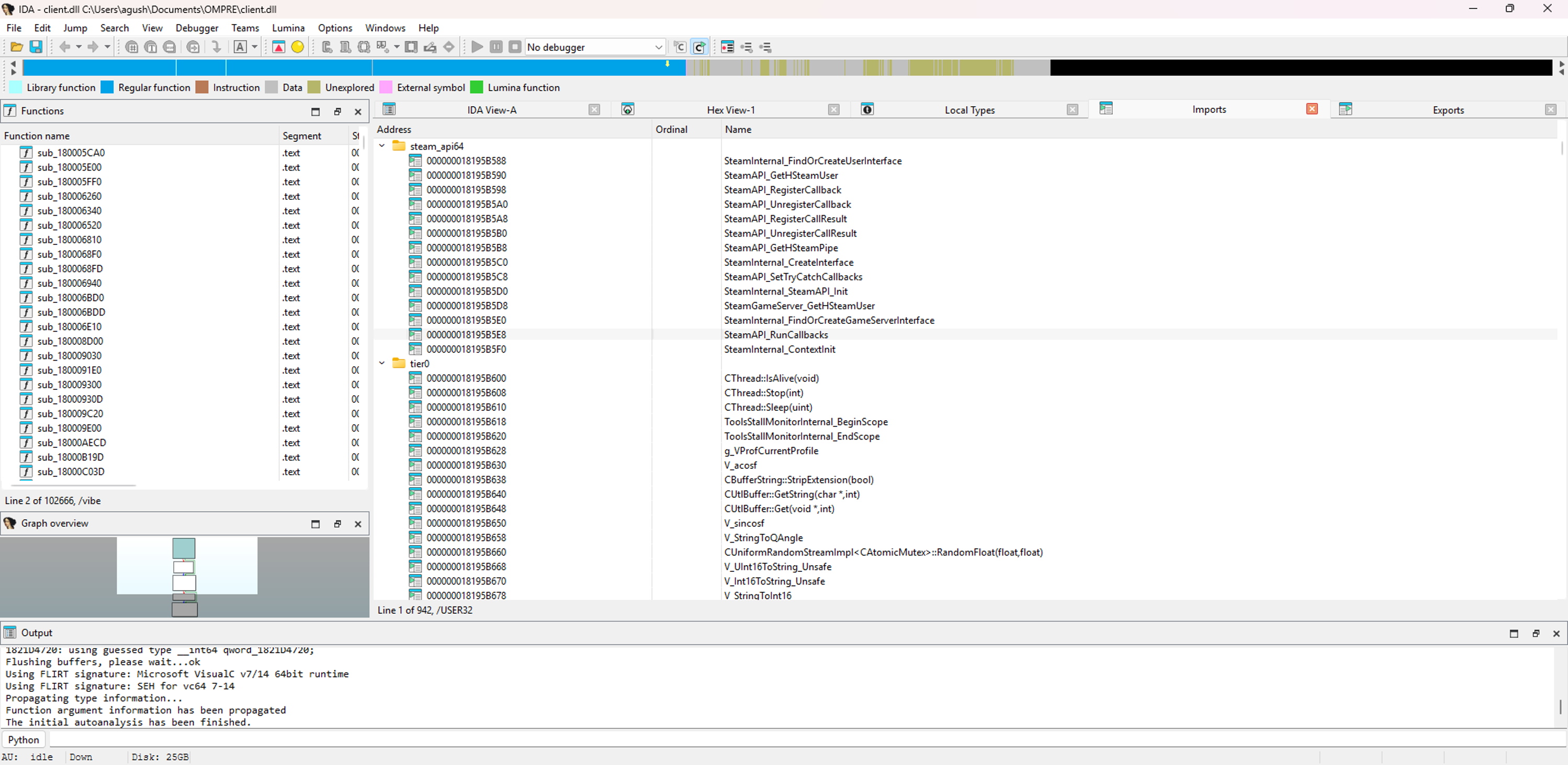
Task: Select the V_StringToQAngle import row
Action: tap(965, 538)
